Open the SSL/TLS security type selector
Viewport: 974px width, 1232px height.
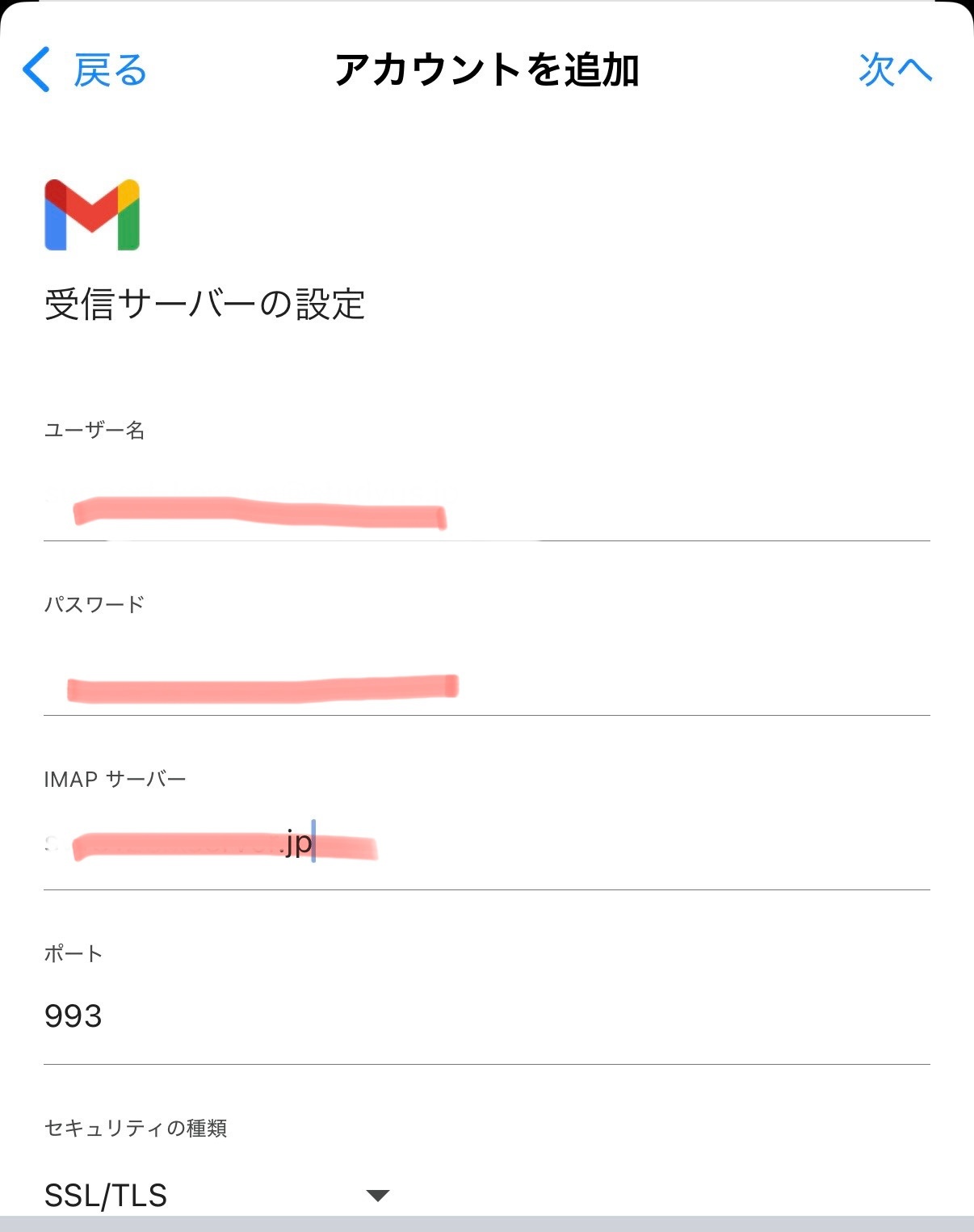coord(218,1195)
